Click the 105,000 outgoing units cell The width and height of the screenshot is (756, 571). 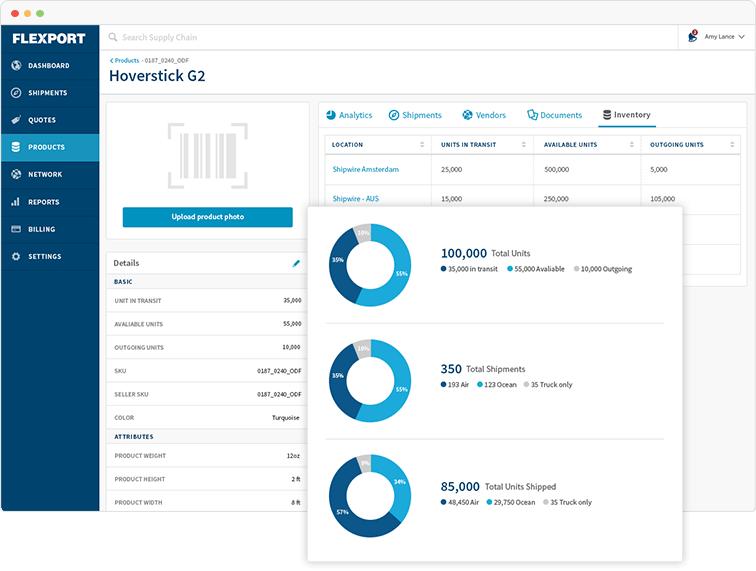click(662, 199)
